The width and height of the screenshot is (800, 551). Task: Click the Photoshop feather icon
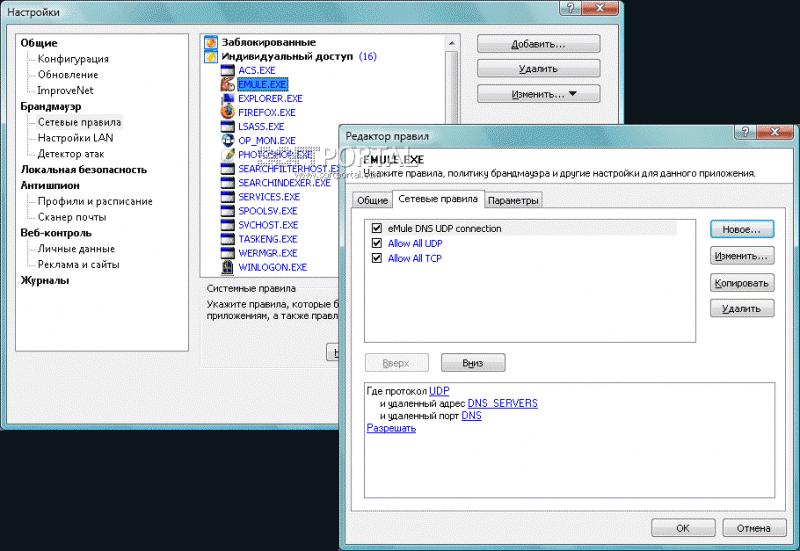pyautogui.click(x=228, y=155)
